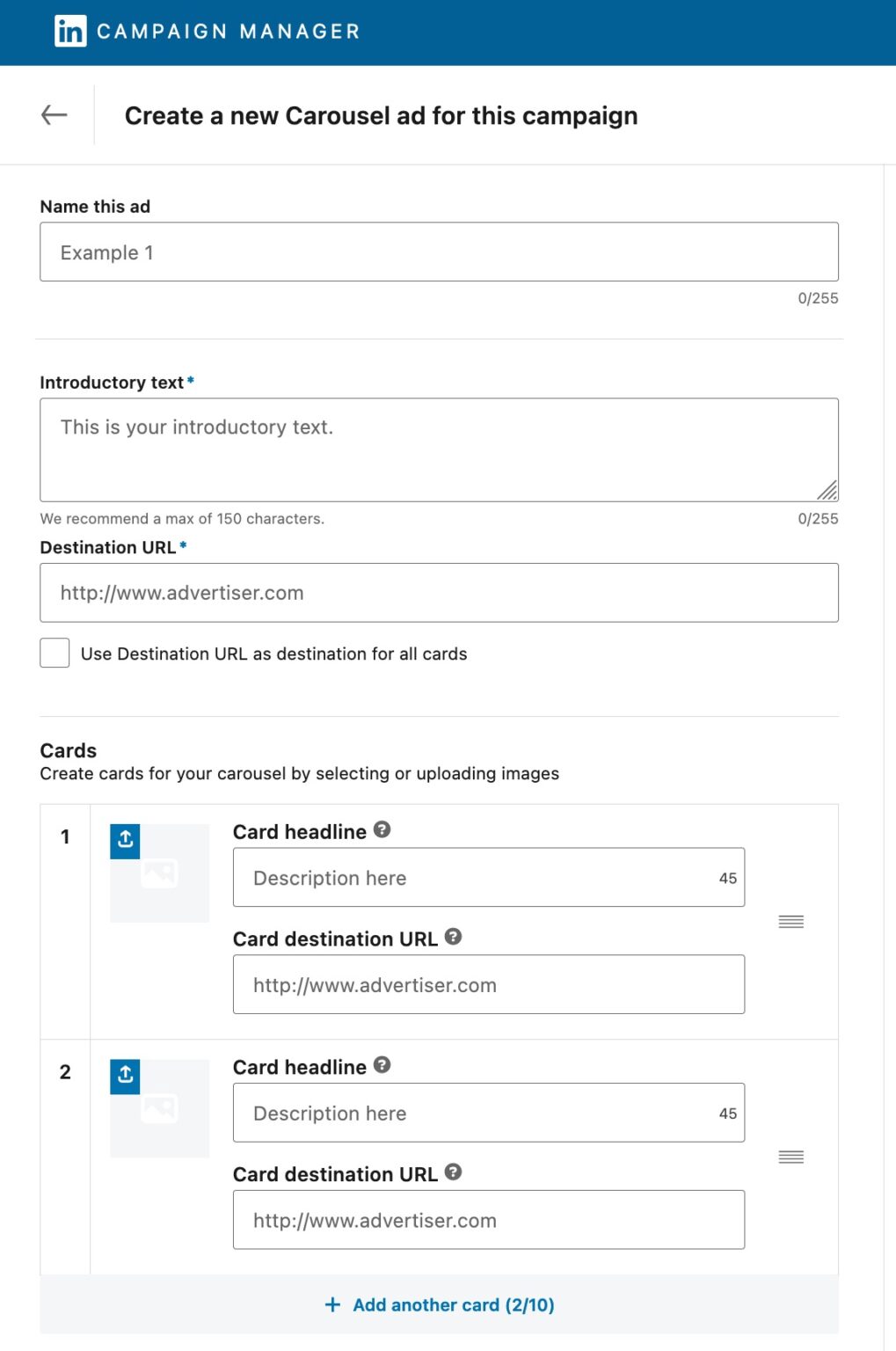Viewport: 896px width, 1351px height.
Task: Click the Introductory text area
Action: (439, 449)
